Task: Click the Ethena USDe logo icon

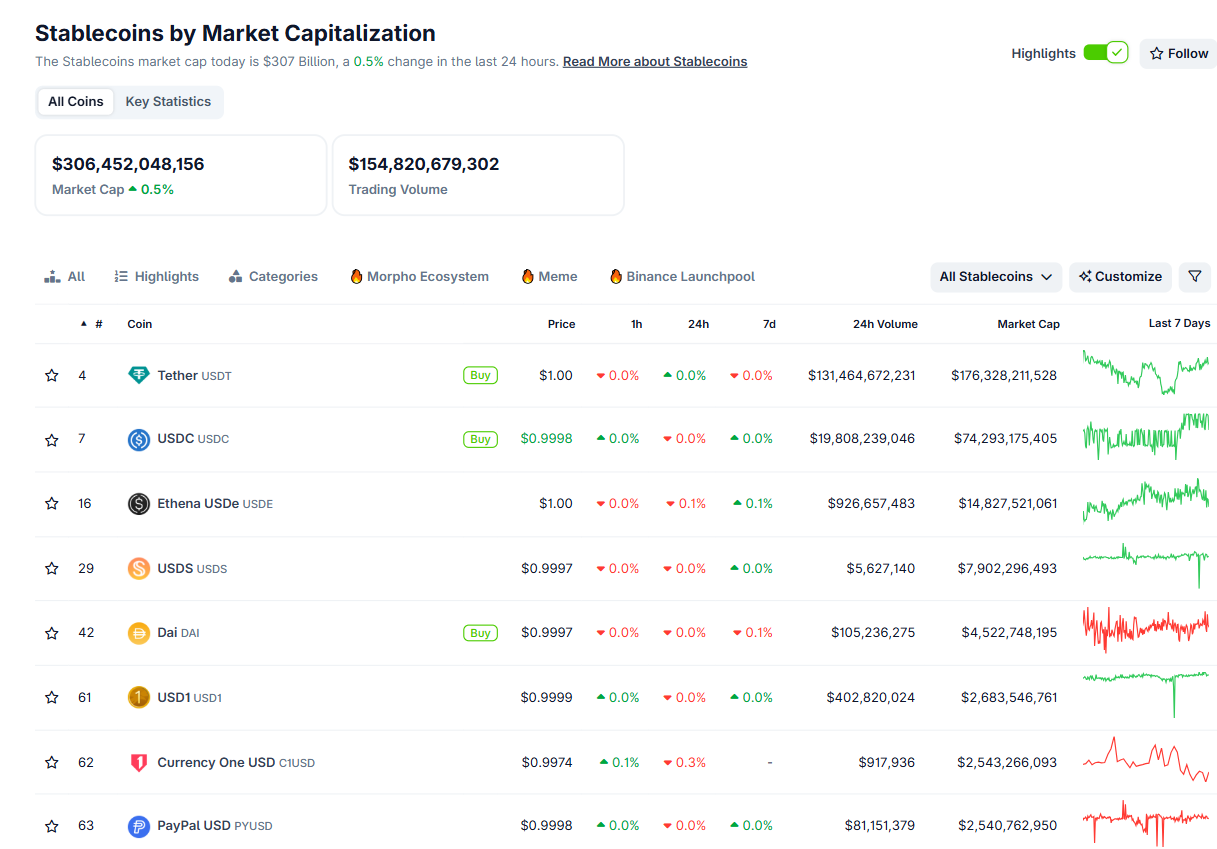Action: tap(139, 504)
